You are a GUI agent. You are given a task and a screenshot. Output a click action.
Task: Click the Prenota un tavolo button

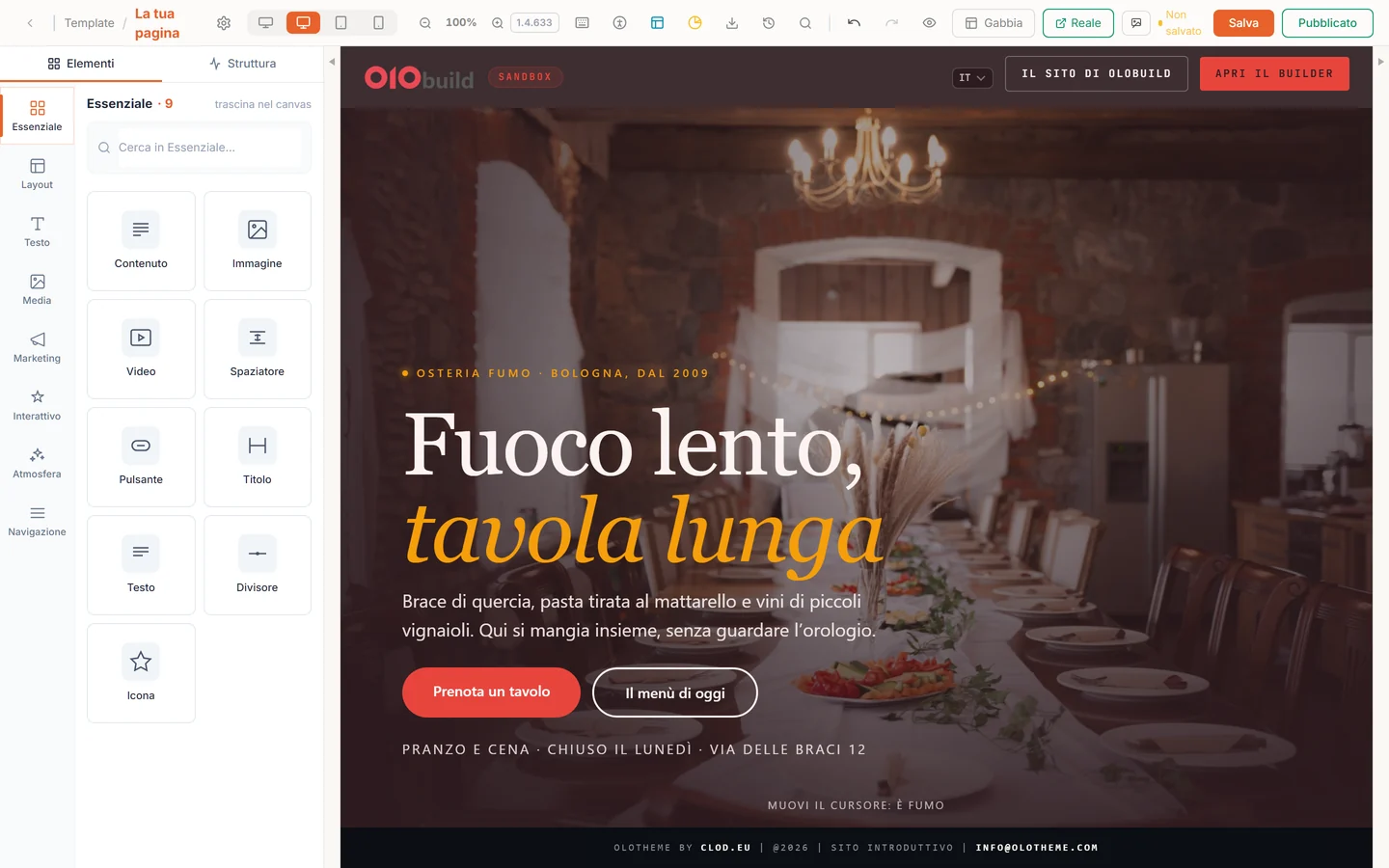pyautogui.click(x=491, y=692)
